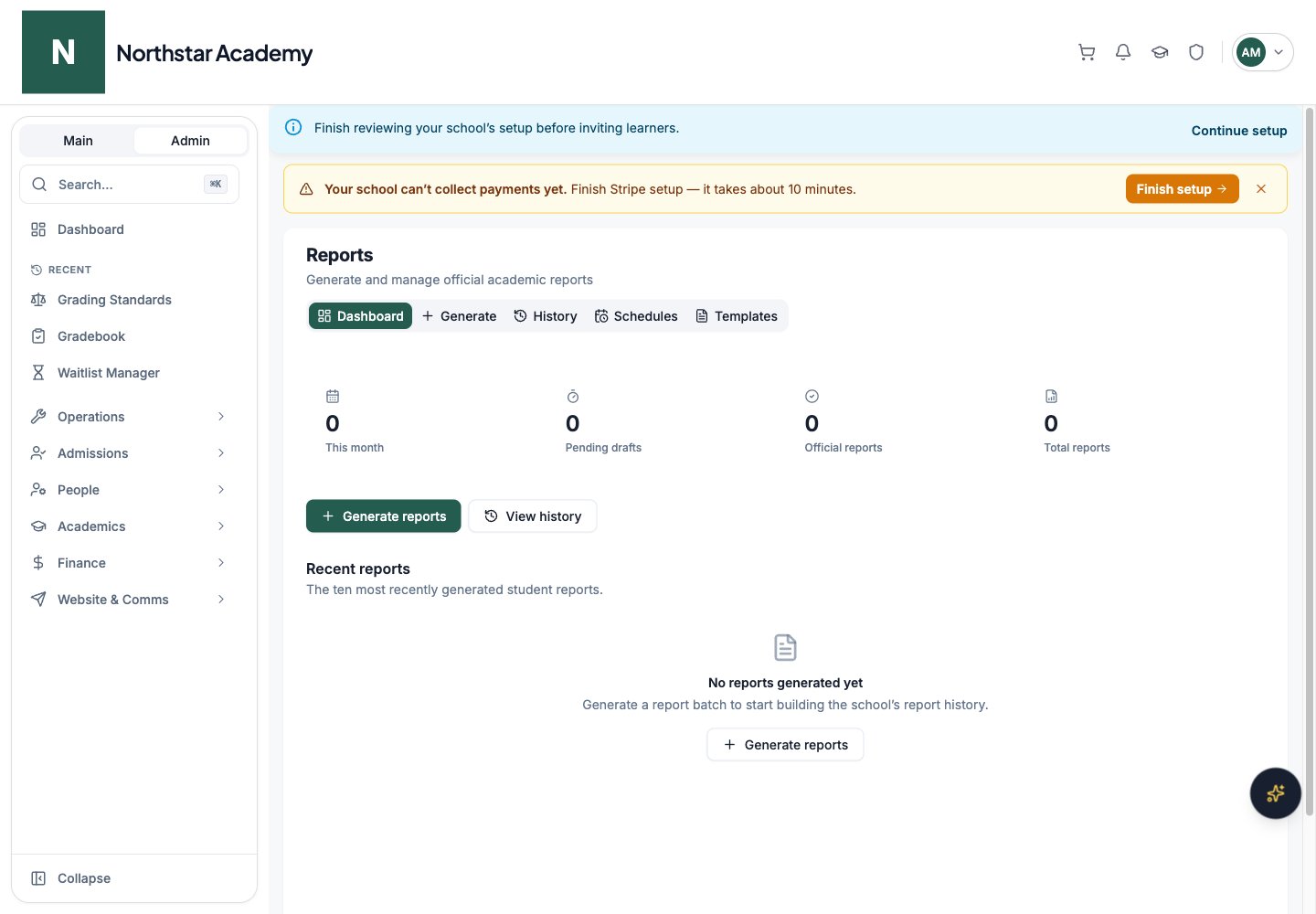Viewport: 1316px width, 914px height.
Task: Click the orange Finish setup button
Action: 1182,189
